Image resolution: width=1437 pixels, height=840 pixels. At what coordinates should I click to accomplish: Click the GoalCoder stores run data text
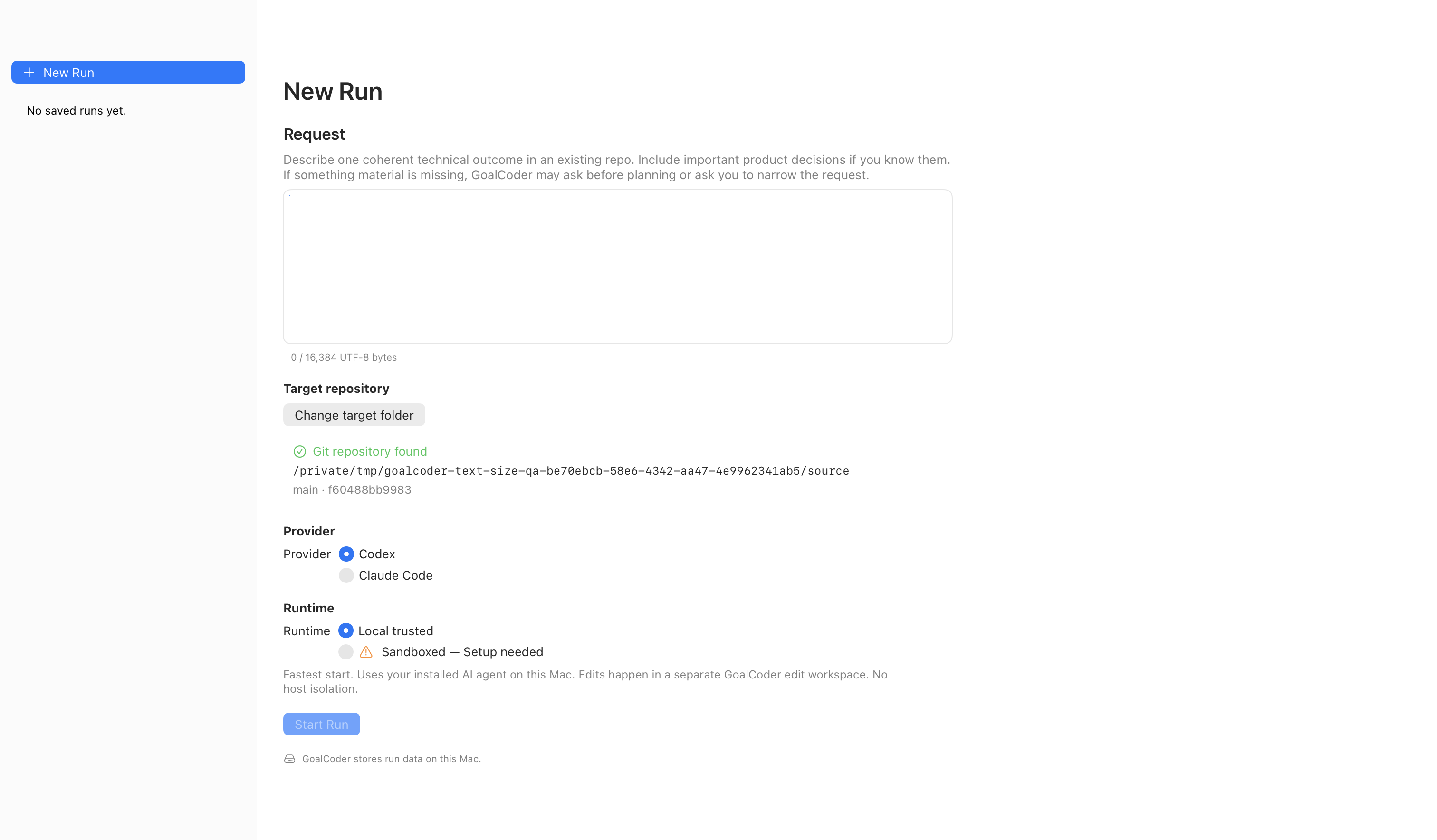coord(391,759)
